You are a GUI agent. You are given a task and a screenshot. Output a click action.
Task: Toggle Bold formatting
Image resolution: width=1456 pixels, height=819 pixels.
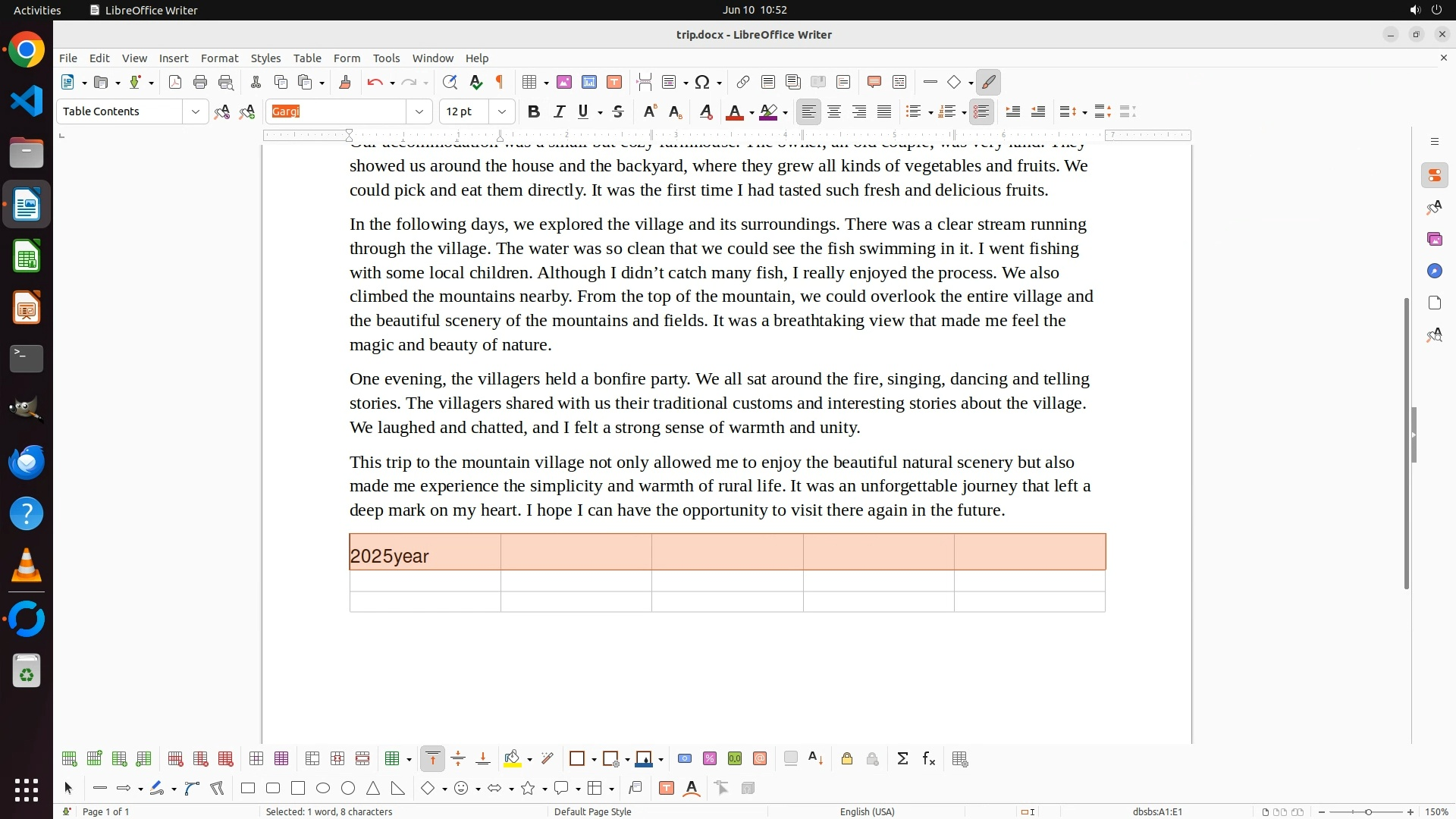[x=533, y=112]
